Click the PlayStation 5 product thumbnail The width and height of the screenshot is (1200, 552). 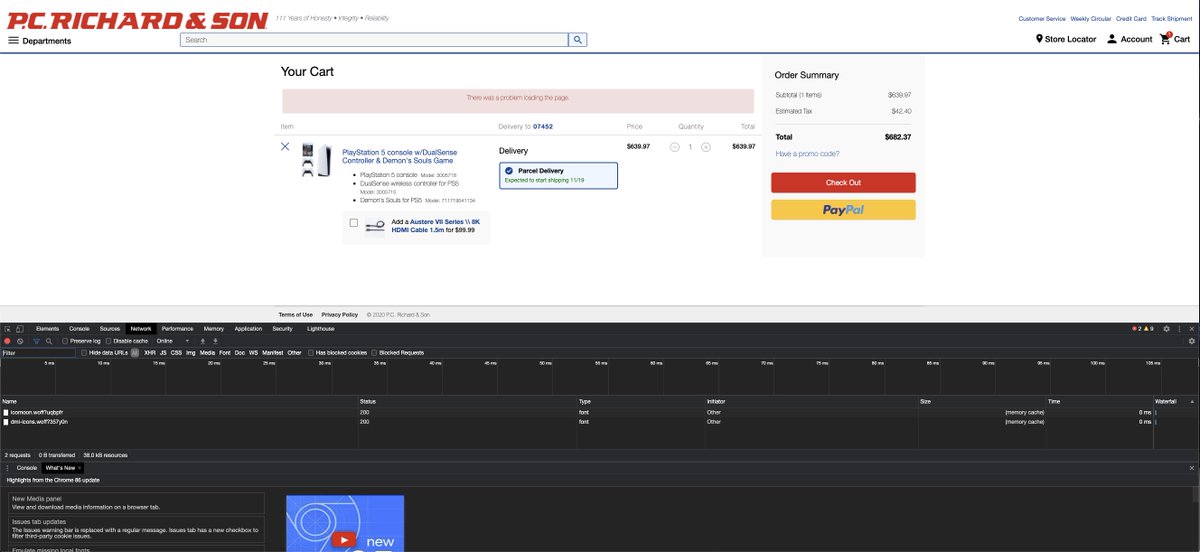316,161
